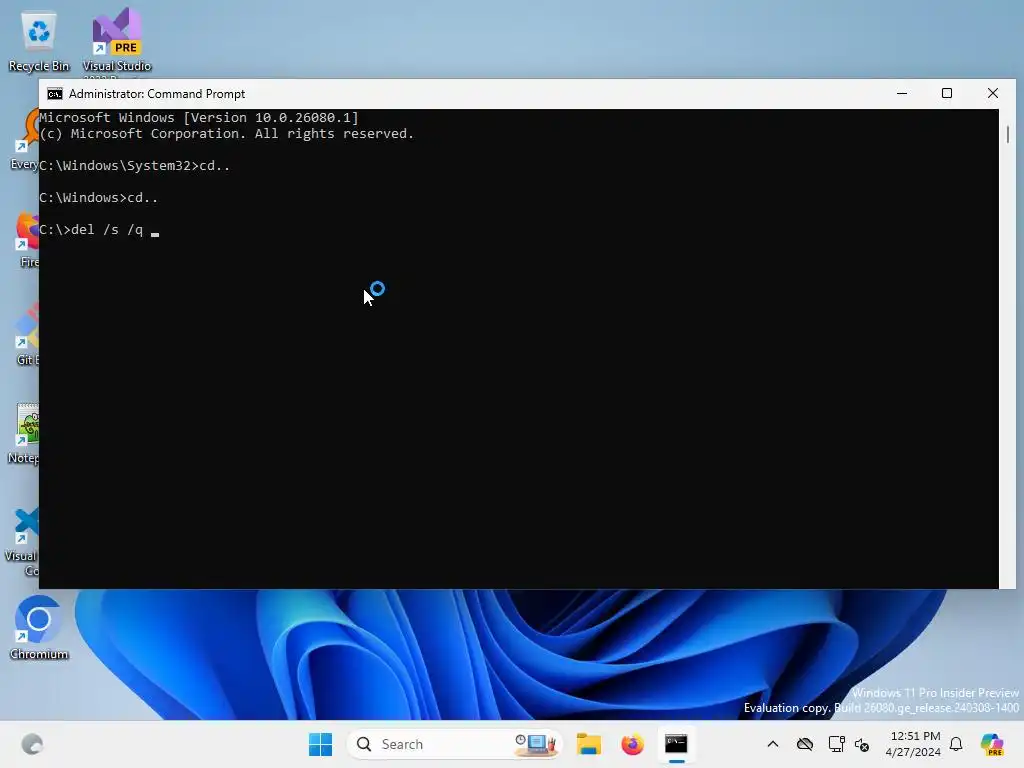The height and width of the screenshot is (768, 1024).
Task: Click the cloud sync tray icon
Action: tap(805, 744)
